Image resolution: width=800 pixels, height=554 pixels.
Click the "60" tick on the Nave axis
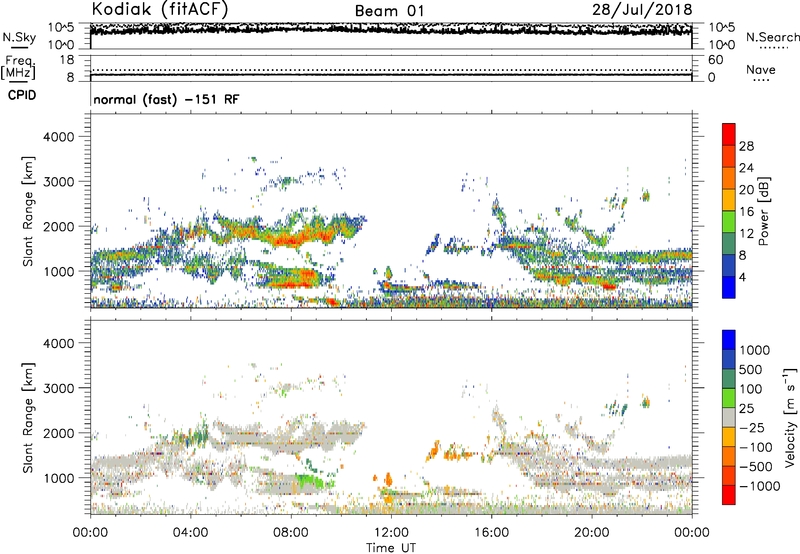(x=716, y=60)
